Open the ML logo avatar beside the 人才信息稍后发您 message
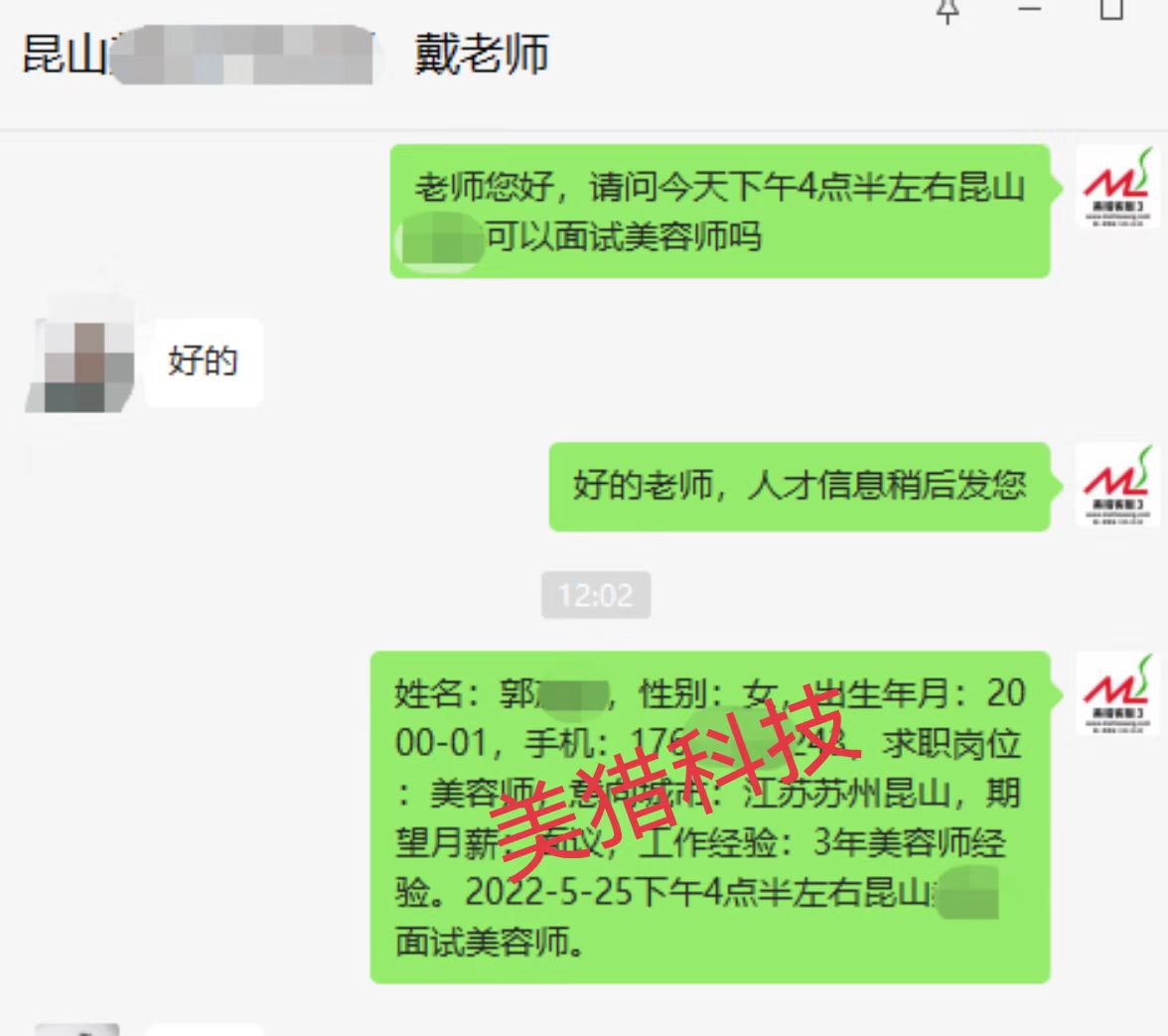 click(1116, 486)
